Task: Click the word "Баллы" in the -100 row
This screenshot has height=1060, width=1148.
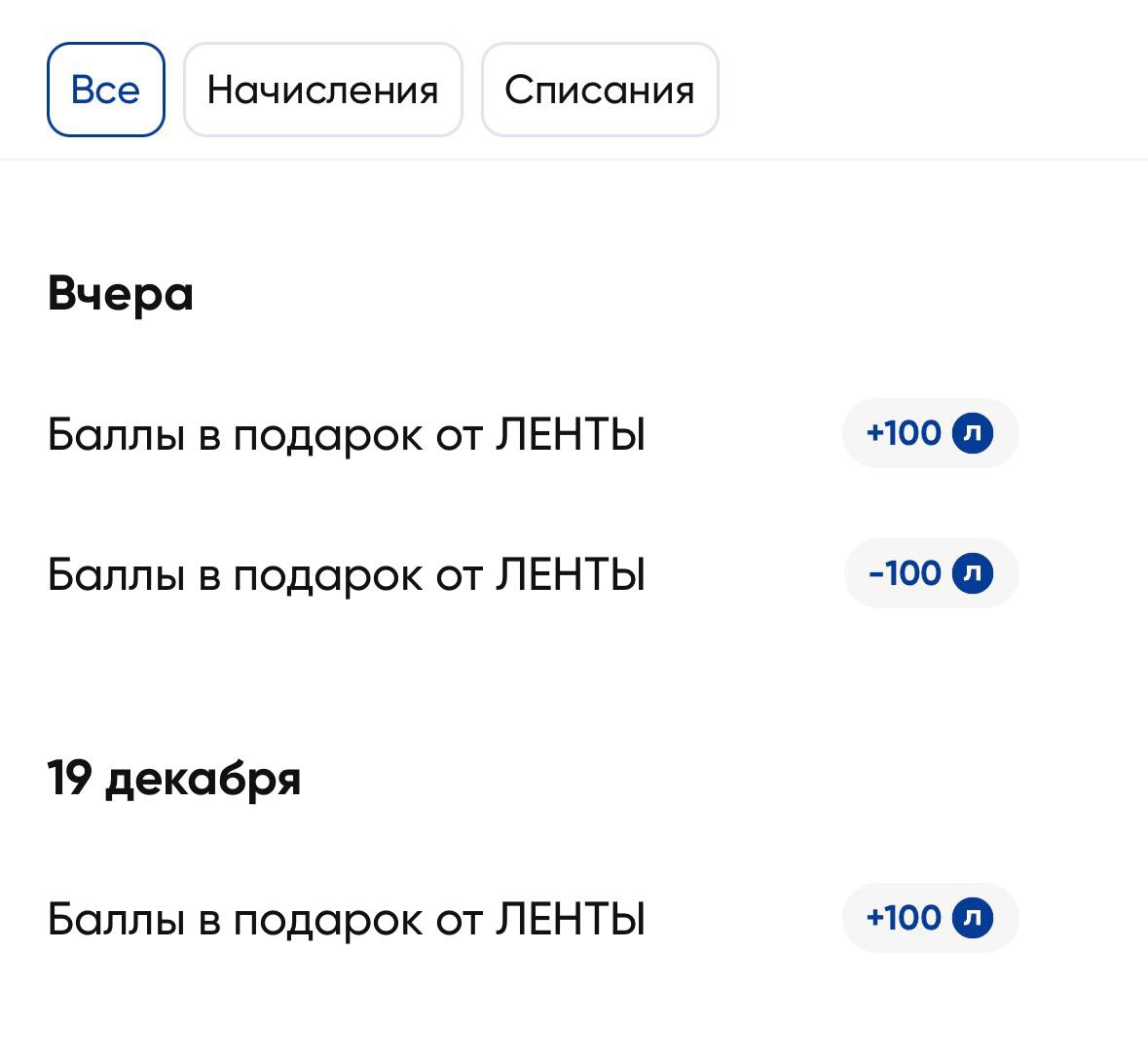Action: coord(116,575)
